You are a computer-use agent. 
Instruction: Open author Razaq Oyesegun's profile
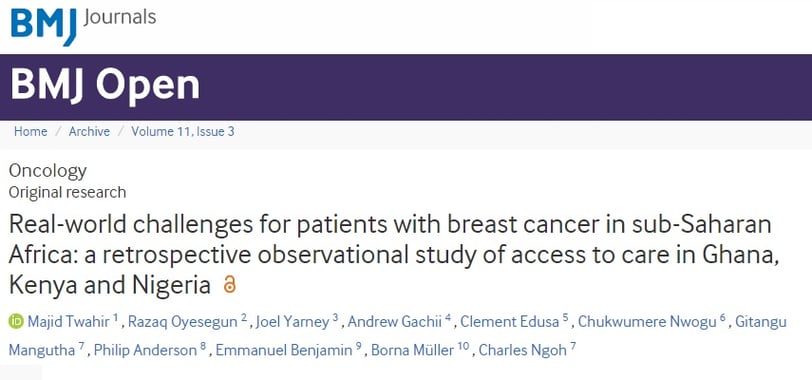point(183,321)
